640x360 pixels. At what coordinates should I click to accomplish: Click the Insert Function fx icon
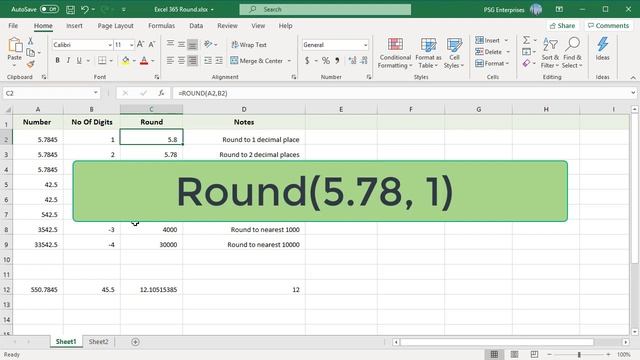161,93
